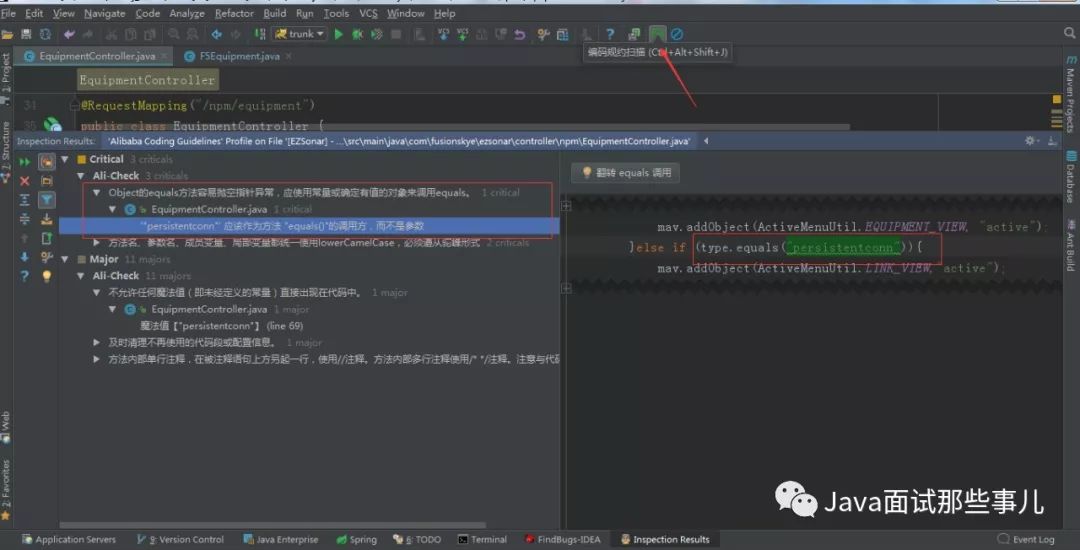
Task: Open the trunk run configuration dropdown
Action: coord(300,34)
